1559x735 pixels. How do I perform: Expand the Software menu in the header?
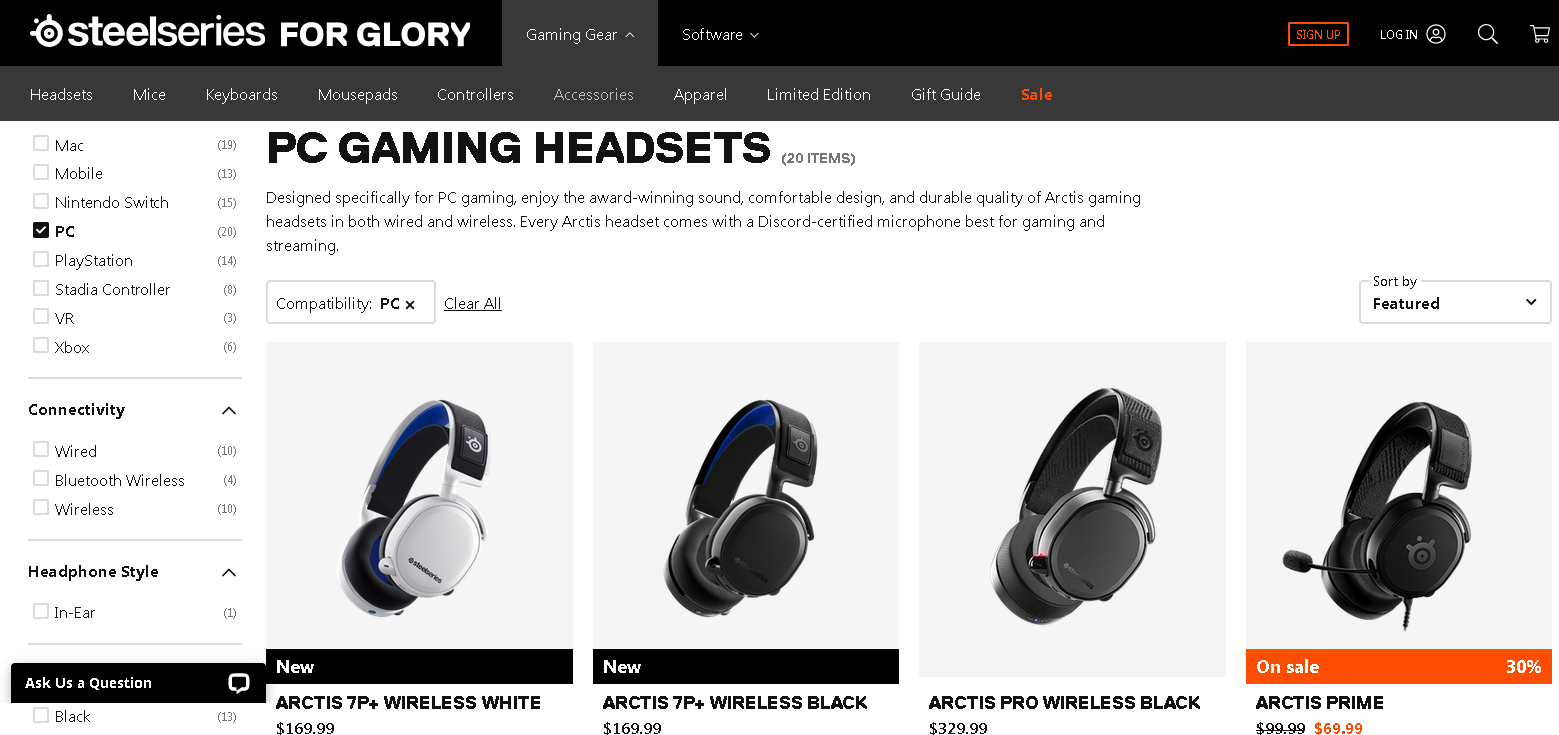click(720, 34)
